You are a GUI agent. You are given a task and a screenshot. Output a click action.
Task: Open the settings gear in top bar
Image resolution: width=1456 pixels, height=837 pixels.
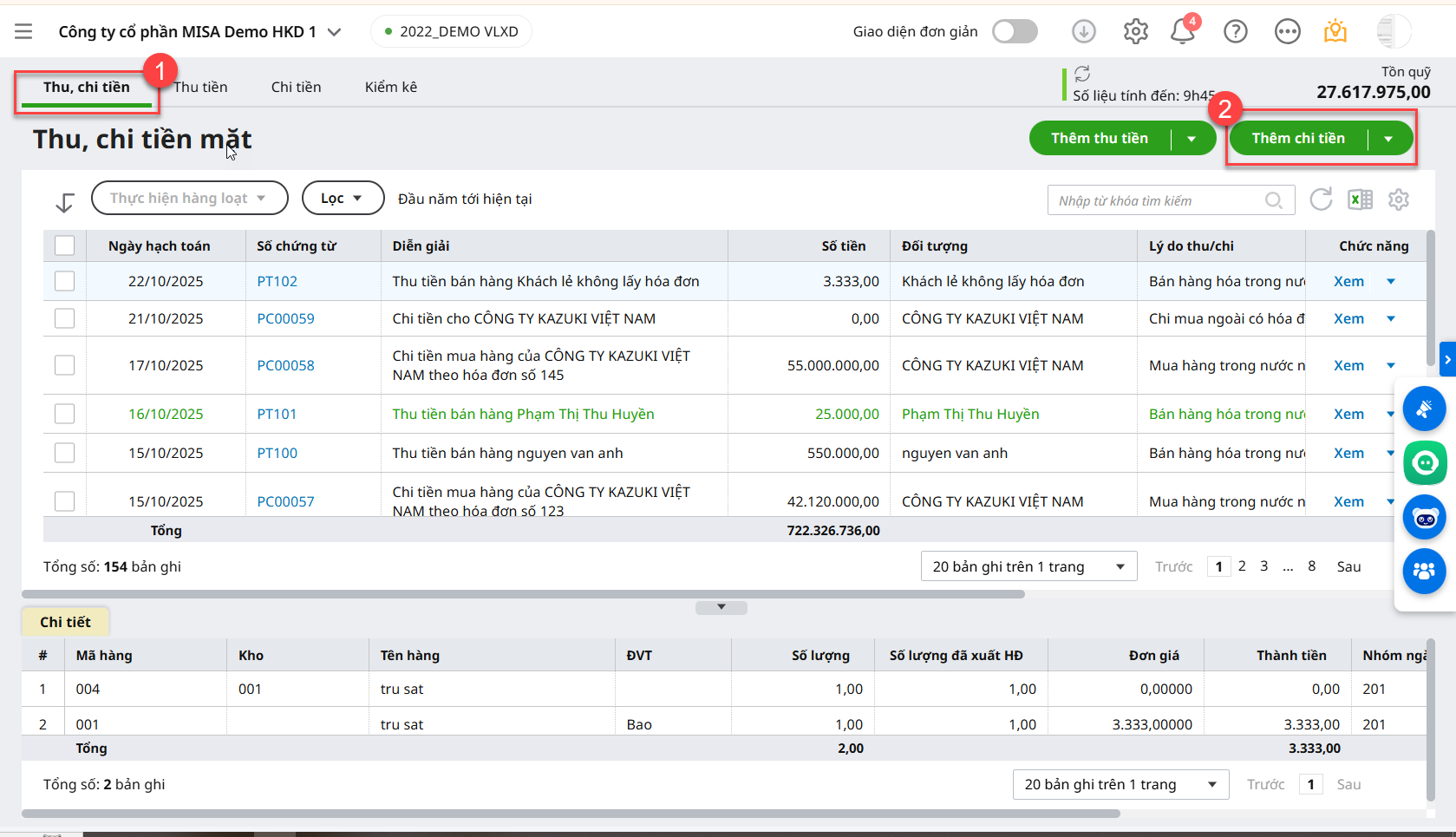pos(1135,32)
